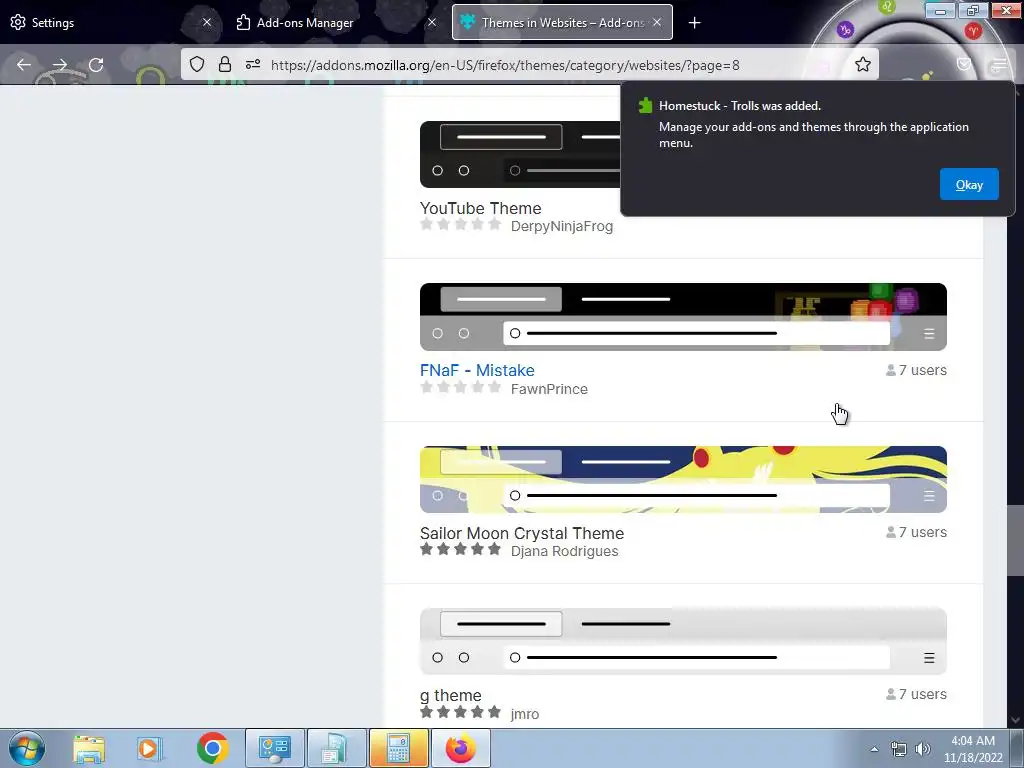Click scrollbar down arrow

pyautogui.click(x=1015, y=720)
